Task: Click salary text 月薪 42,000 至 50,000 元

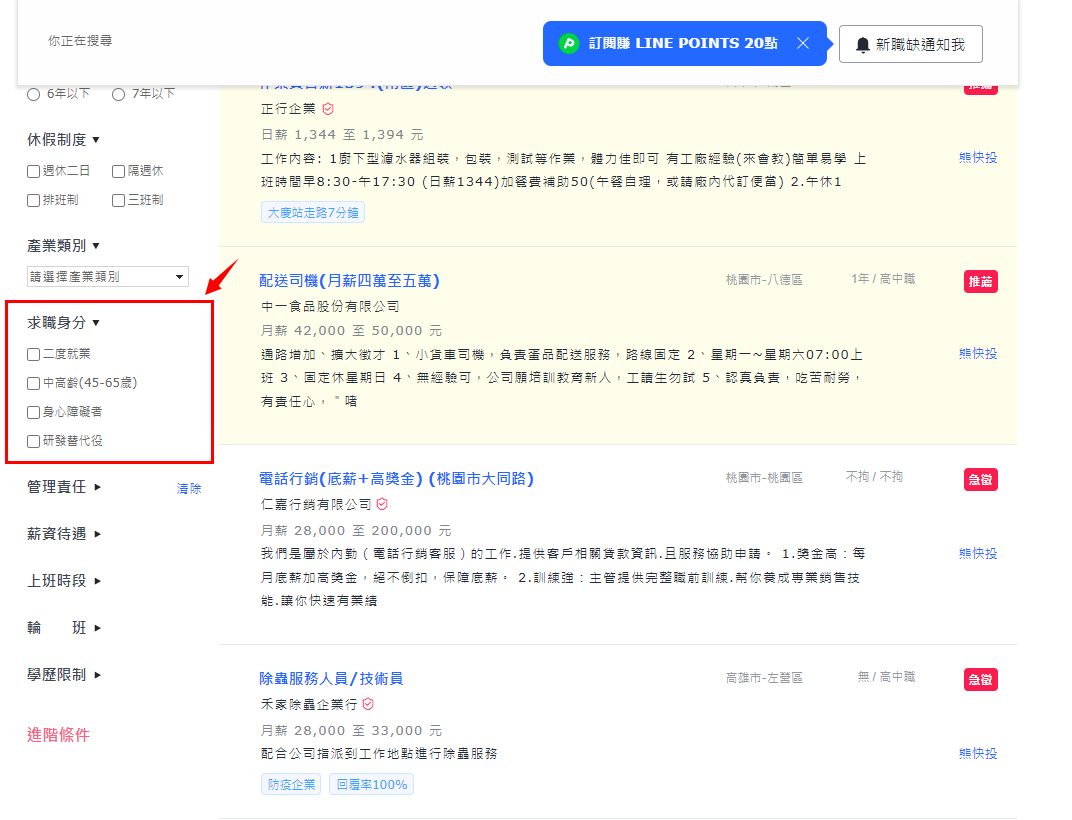Action: 351,331
